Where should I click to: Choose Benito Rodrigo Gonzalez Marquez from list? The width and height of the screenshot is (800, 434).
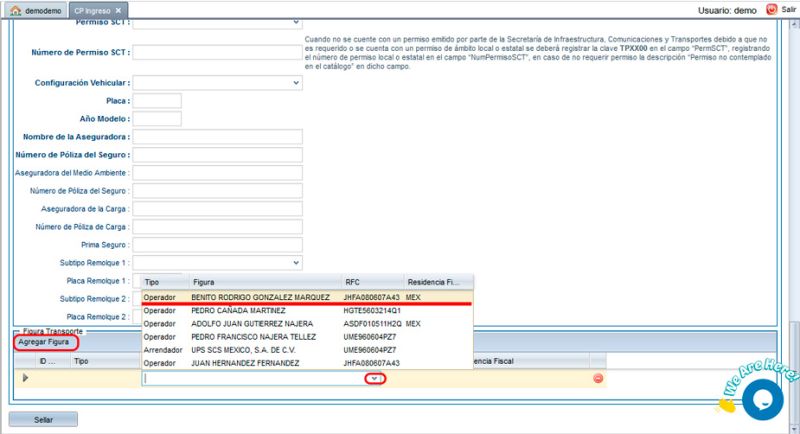(260, 297)
